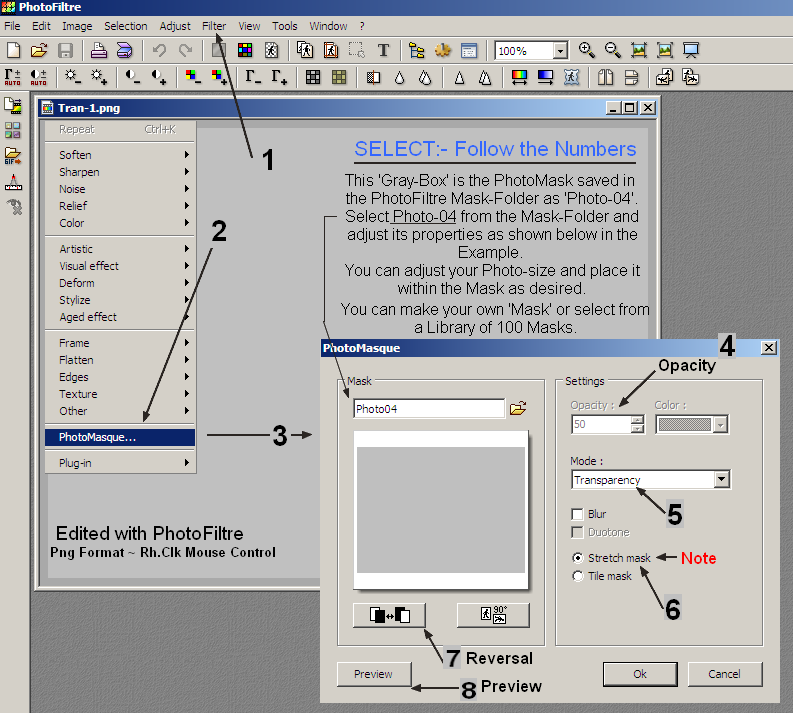Open the Filter menu
793x713 pixels.
click(x=214, y=26)
